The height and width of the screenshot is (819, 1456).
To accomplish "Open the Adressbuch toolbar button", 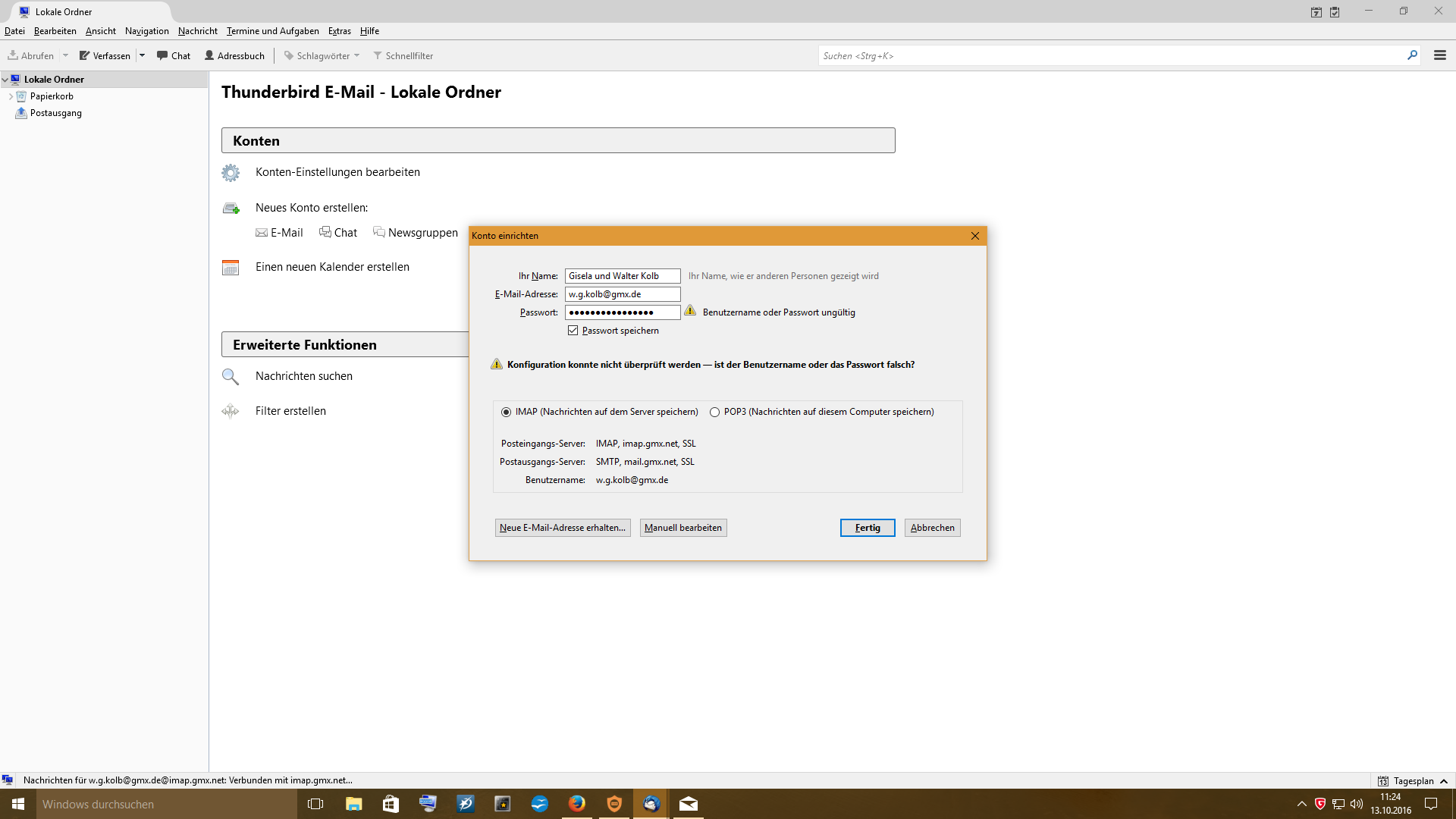I will [234, 55].
